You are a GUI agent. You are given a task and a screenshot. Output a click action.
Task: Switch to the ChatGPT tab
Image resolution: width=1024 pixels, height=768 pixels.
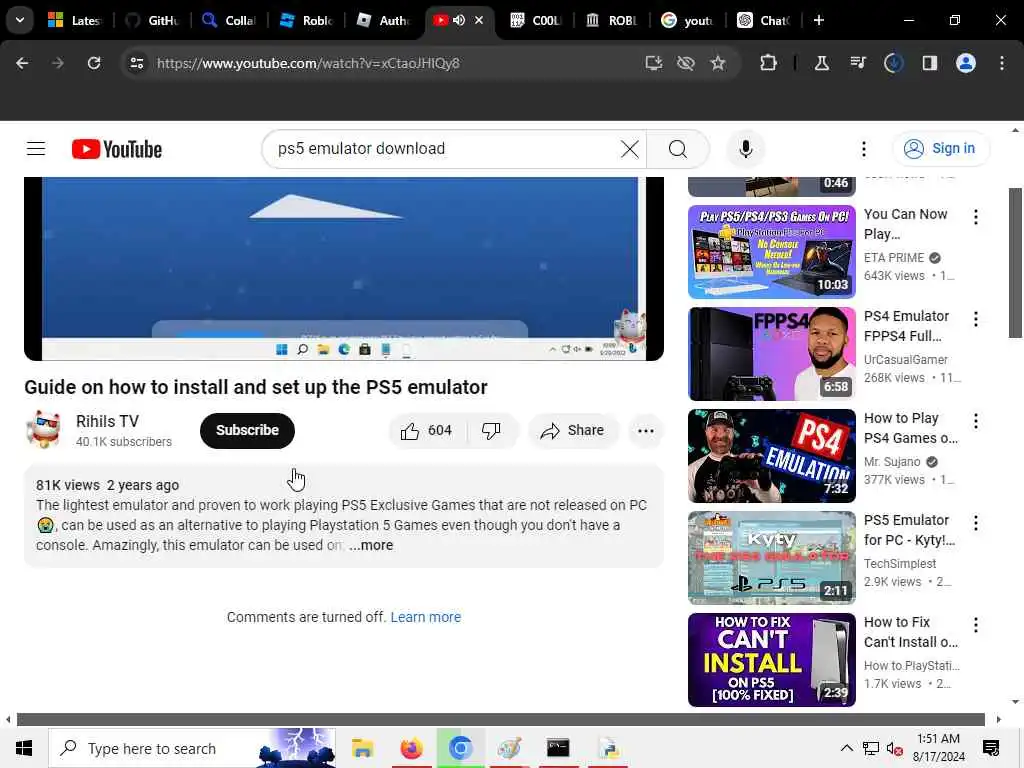765,20
